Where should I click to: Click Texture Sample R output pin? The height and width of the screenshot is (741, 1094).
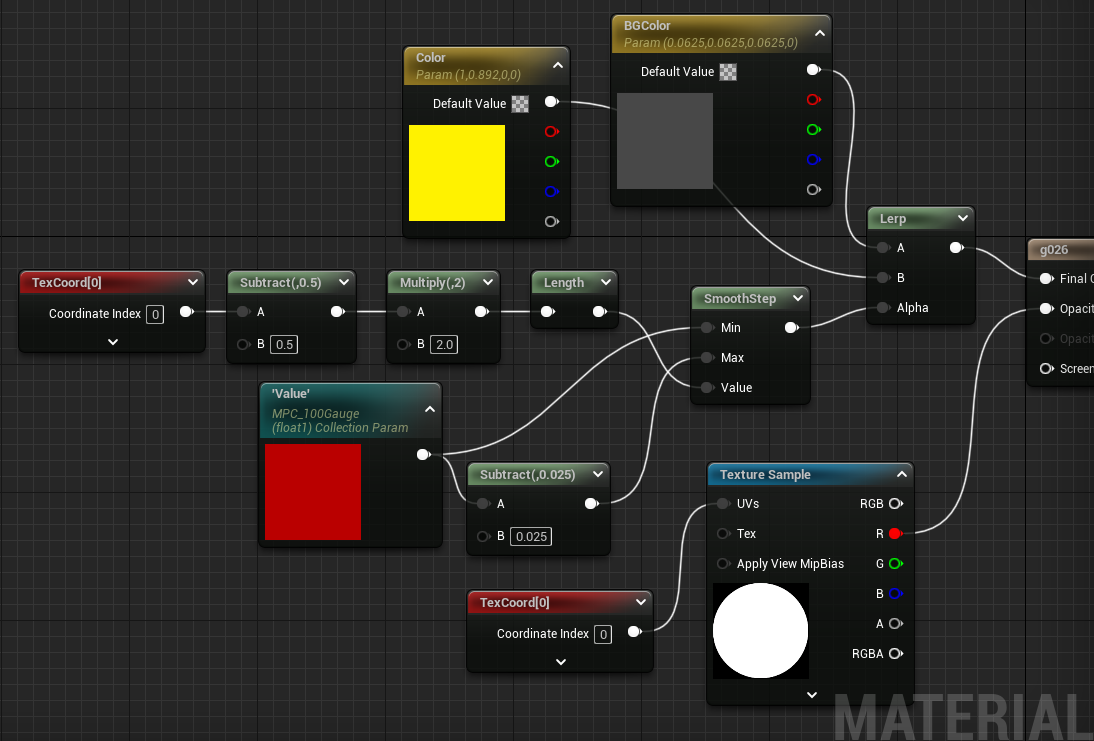[x=896, y=534]
